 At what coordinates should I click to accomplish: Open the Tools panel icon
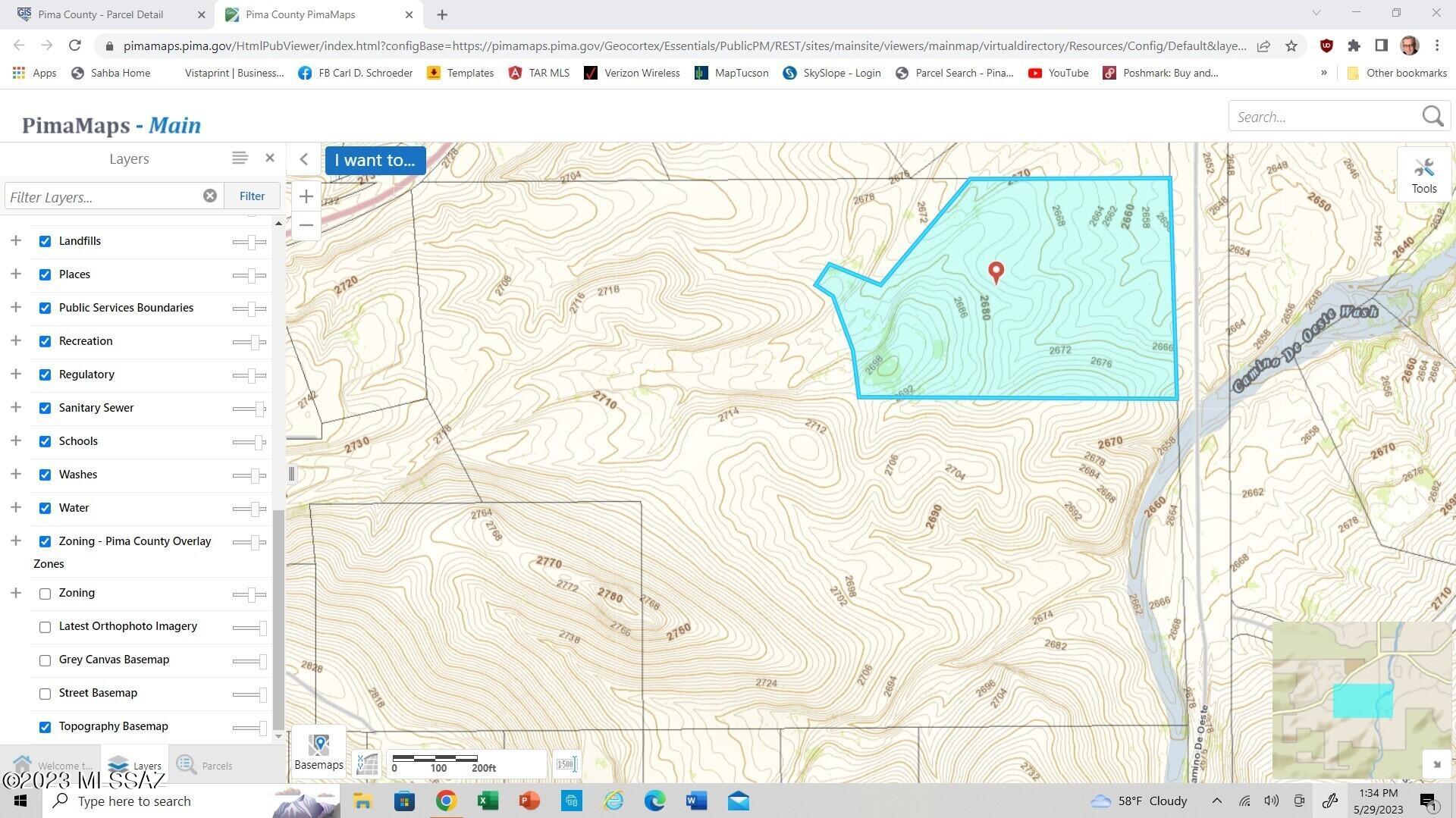[x=1423, y=175]
